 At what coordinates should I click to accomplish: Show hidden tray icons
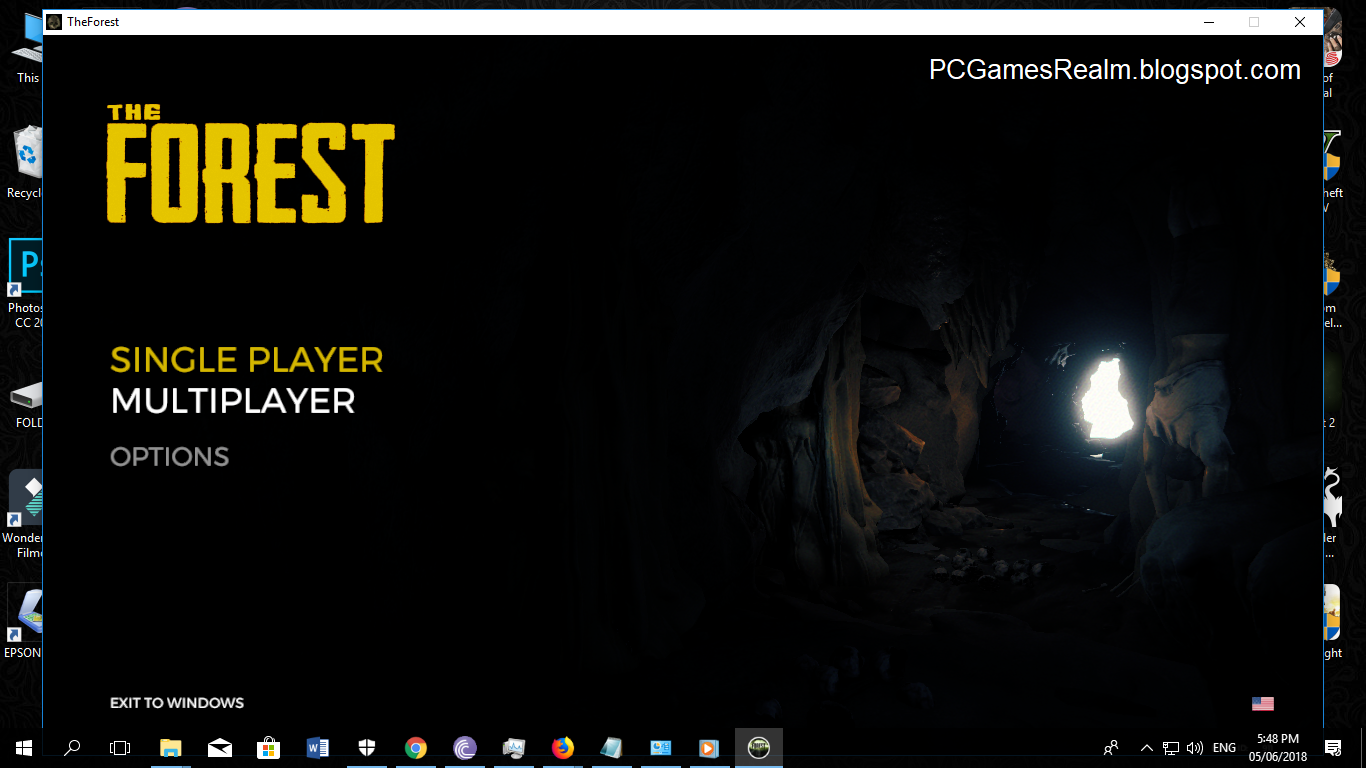pyautogui.click(x=1146, y=748)
